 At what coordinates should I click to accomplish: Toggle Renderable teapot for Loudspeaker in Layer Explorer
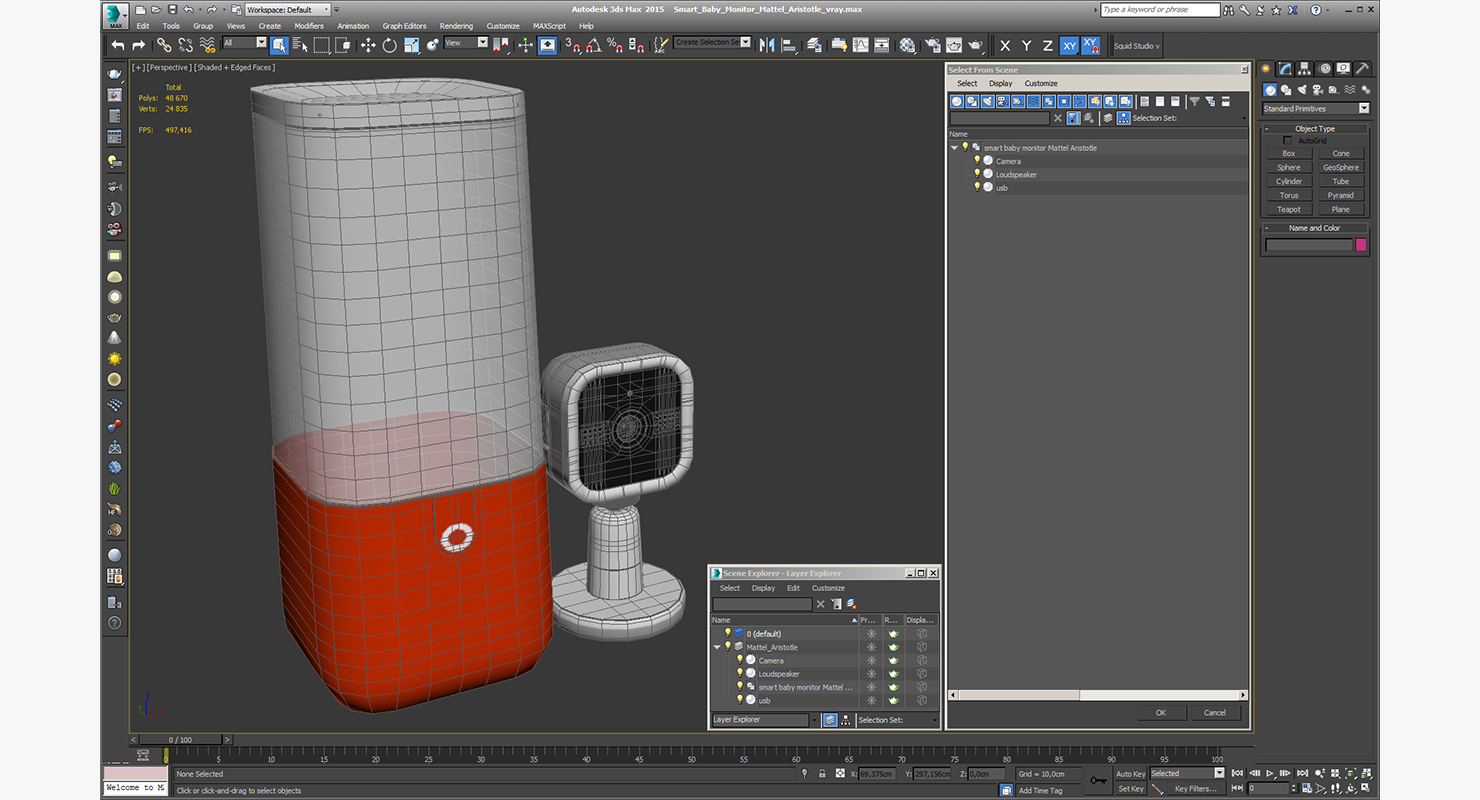pos(894,674)
